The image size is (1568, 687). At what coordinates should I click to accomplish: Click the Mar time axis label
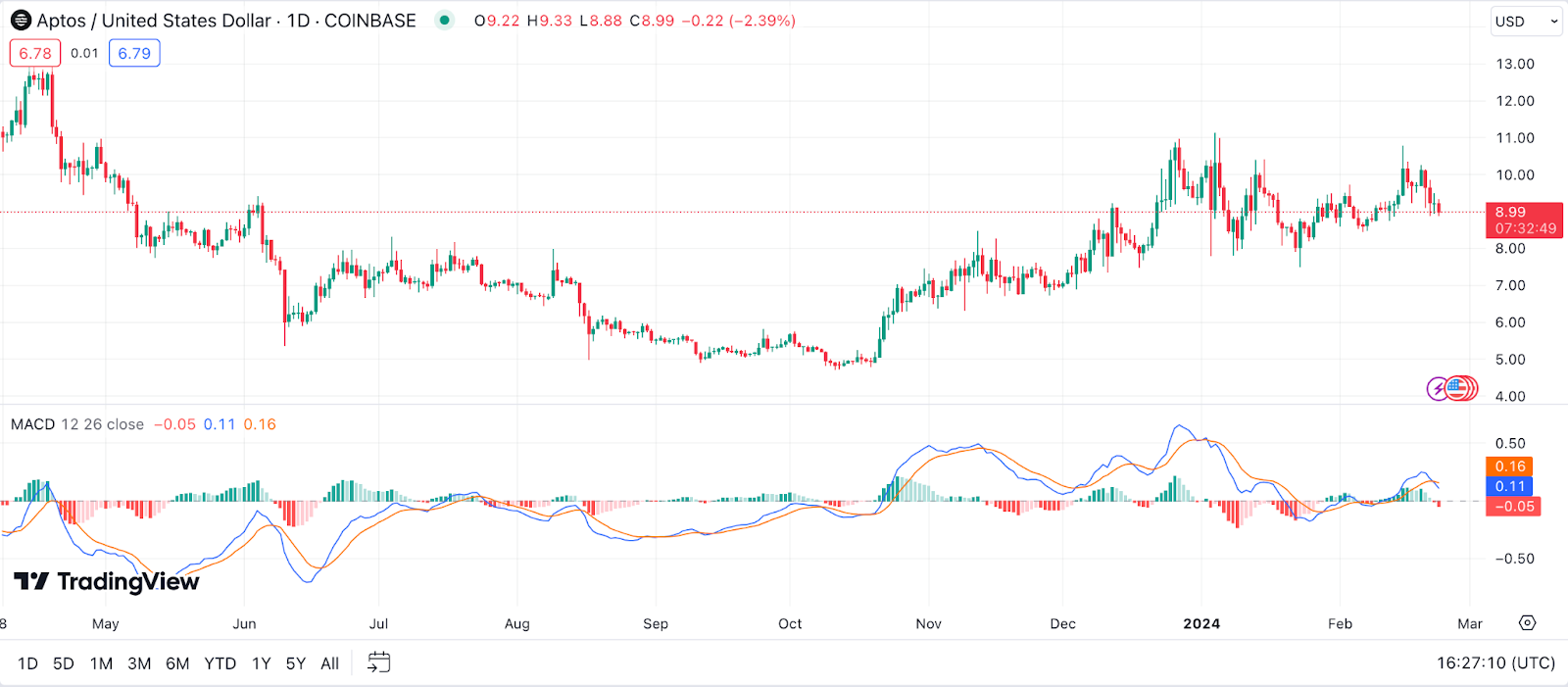(x=1470, y=623)
